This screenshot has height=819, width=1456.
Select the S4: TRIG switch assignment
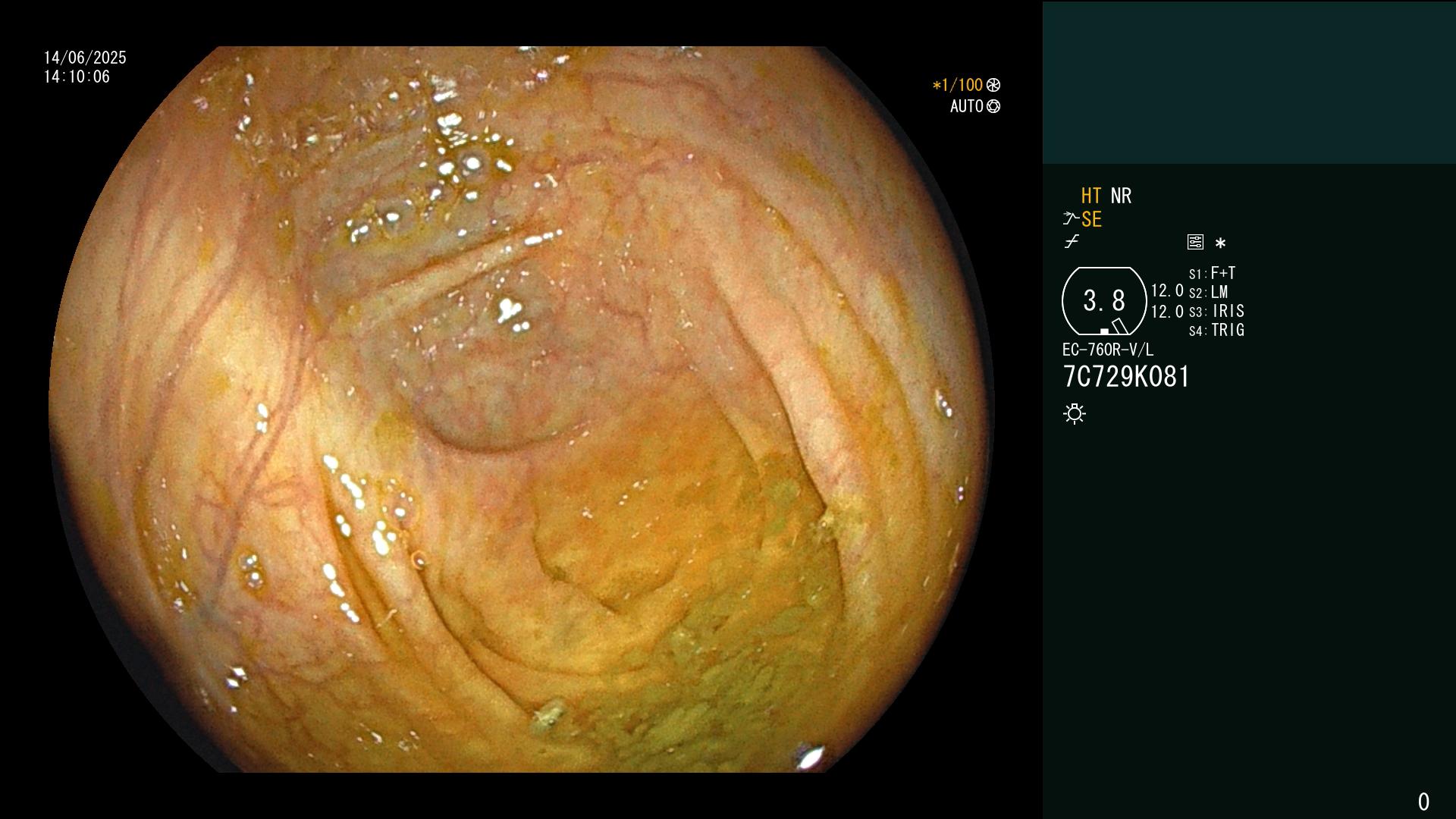1216,330
